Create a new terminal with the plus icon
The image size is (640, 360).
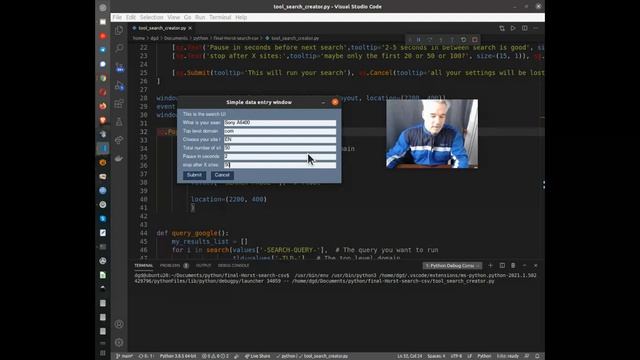click(491, 265)
